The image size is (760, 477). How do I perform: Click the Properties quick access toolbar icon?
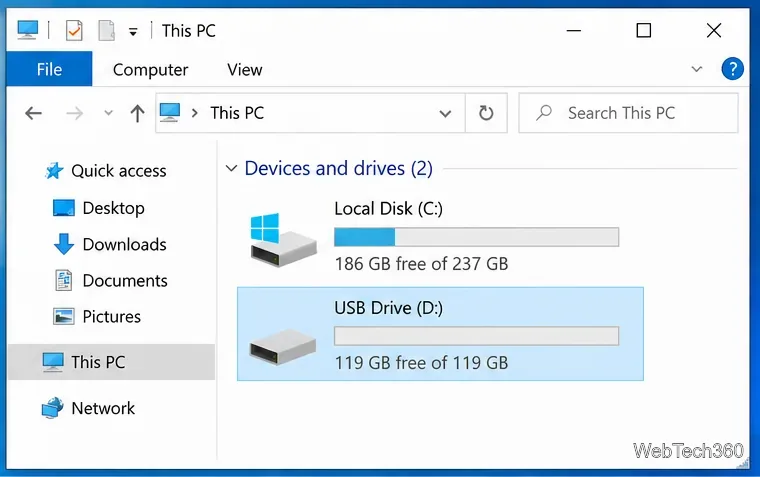[x=74, y=31]
